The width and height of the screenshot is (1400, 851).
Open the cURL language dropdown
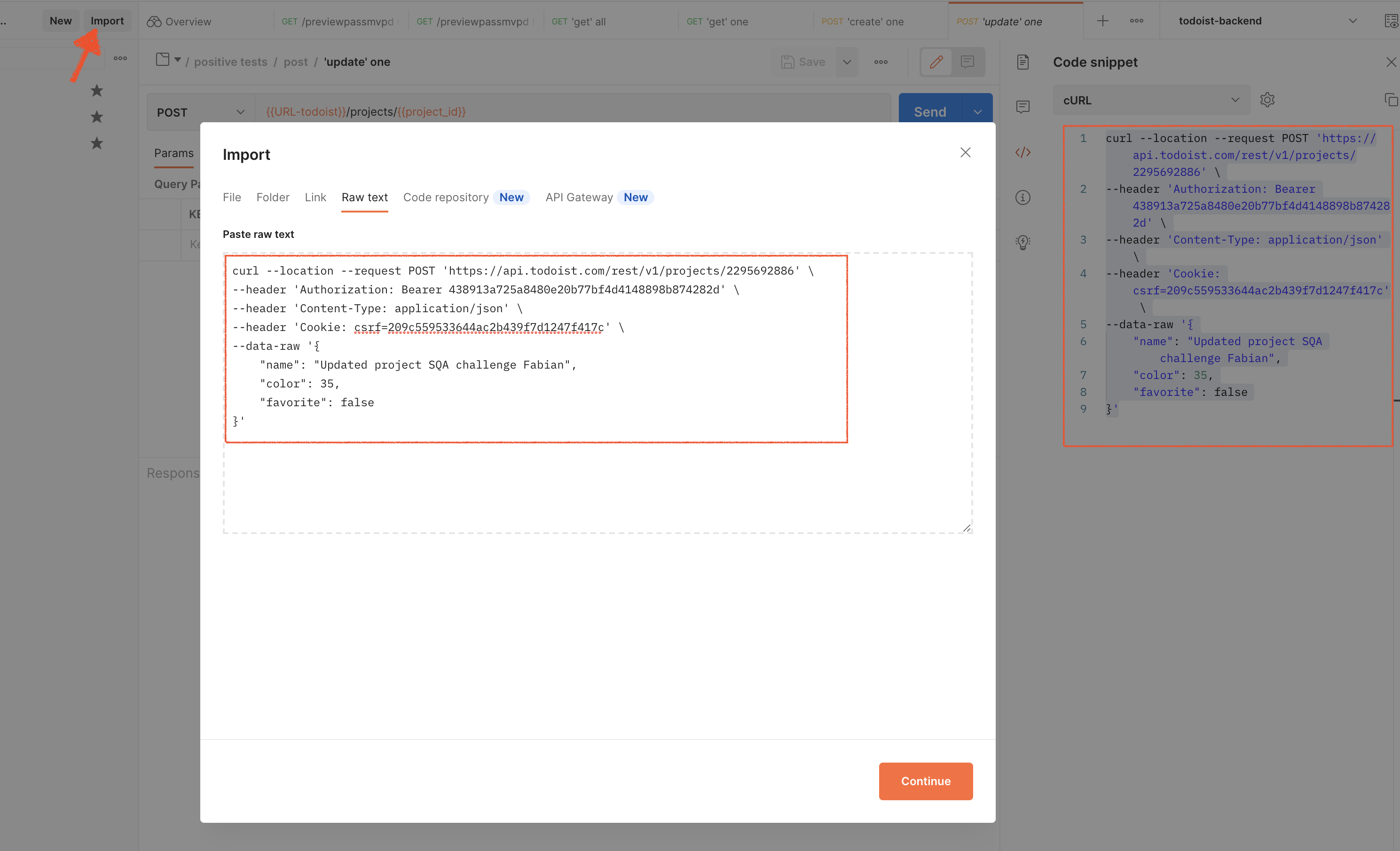point(1150,100)
